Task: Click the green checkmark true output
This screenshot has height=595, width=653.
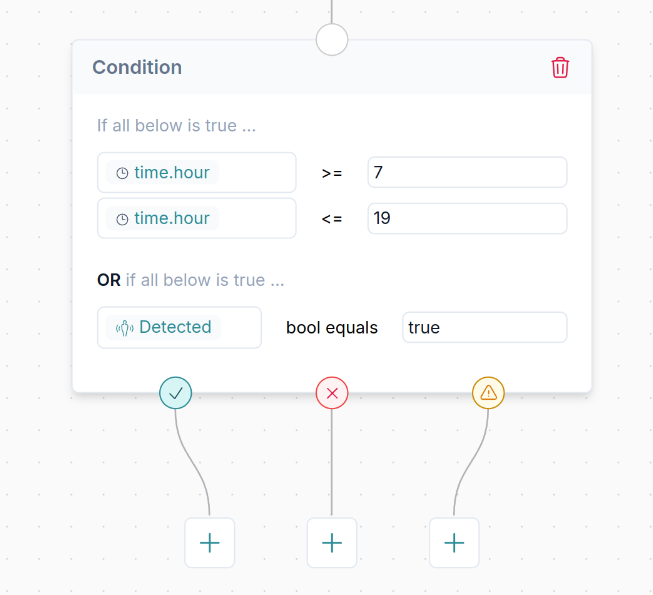Action: 176,393
